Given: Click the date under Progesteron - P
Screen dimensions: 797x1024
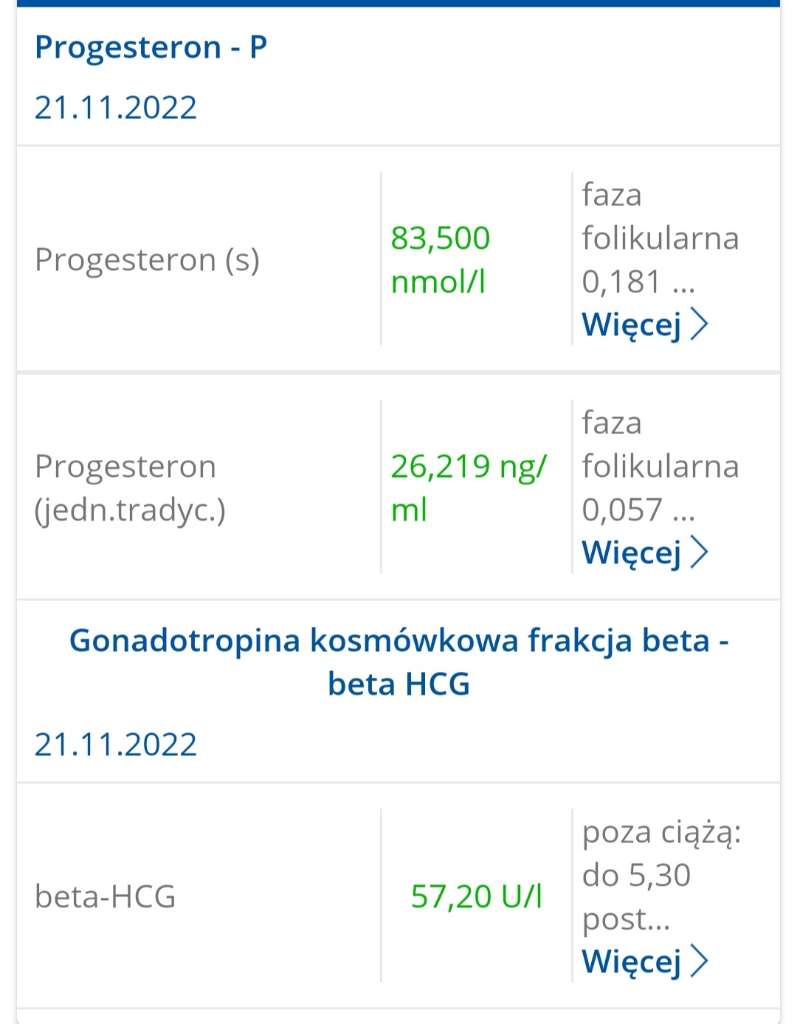Looking at the screenshot, I should (x=116, y=107).
